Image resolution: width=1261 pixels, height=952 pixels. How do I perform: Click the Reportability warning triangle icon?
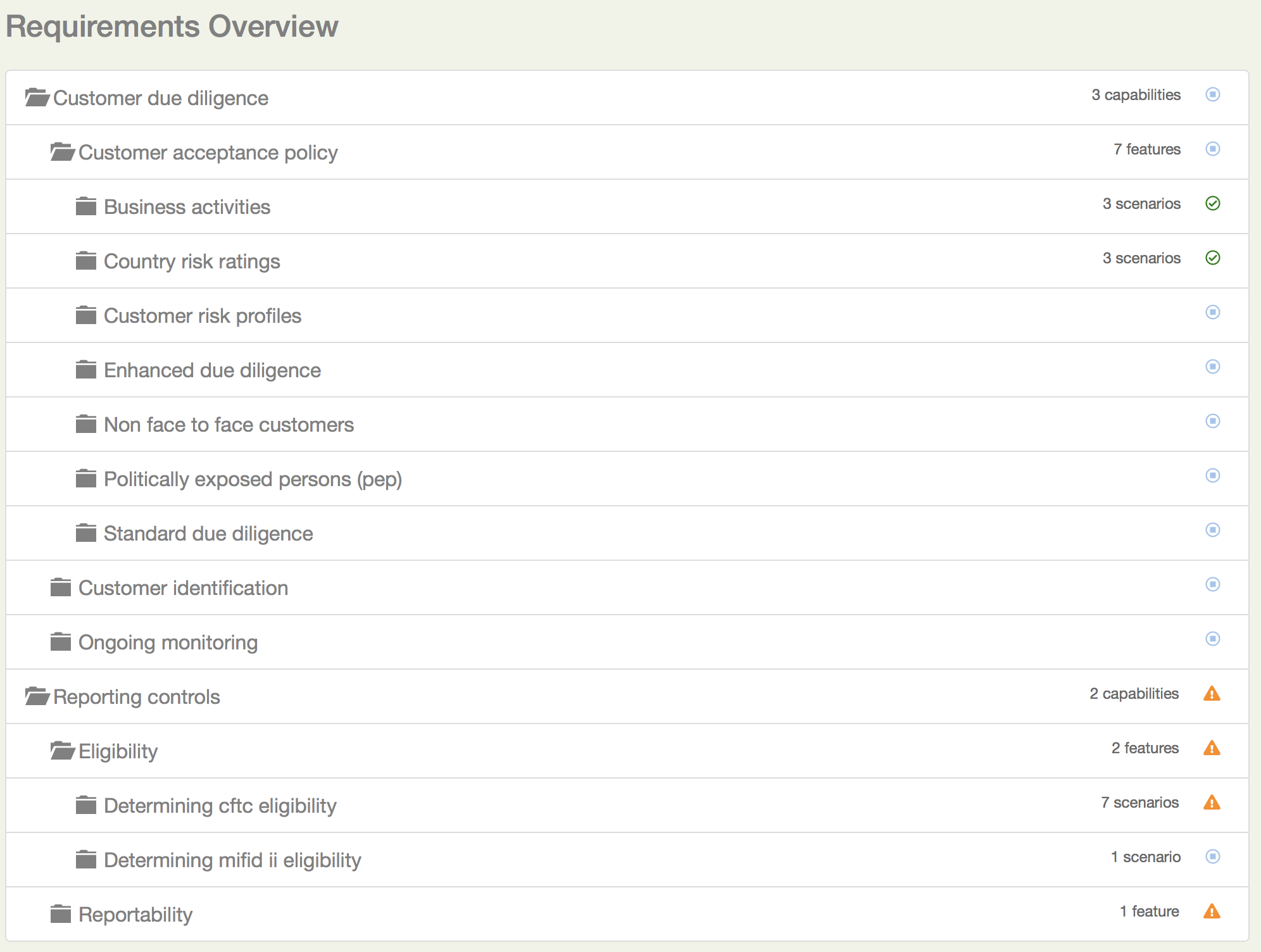click(x=1211, y=911)
